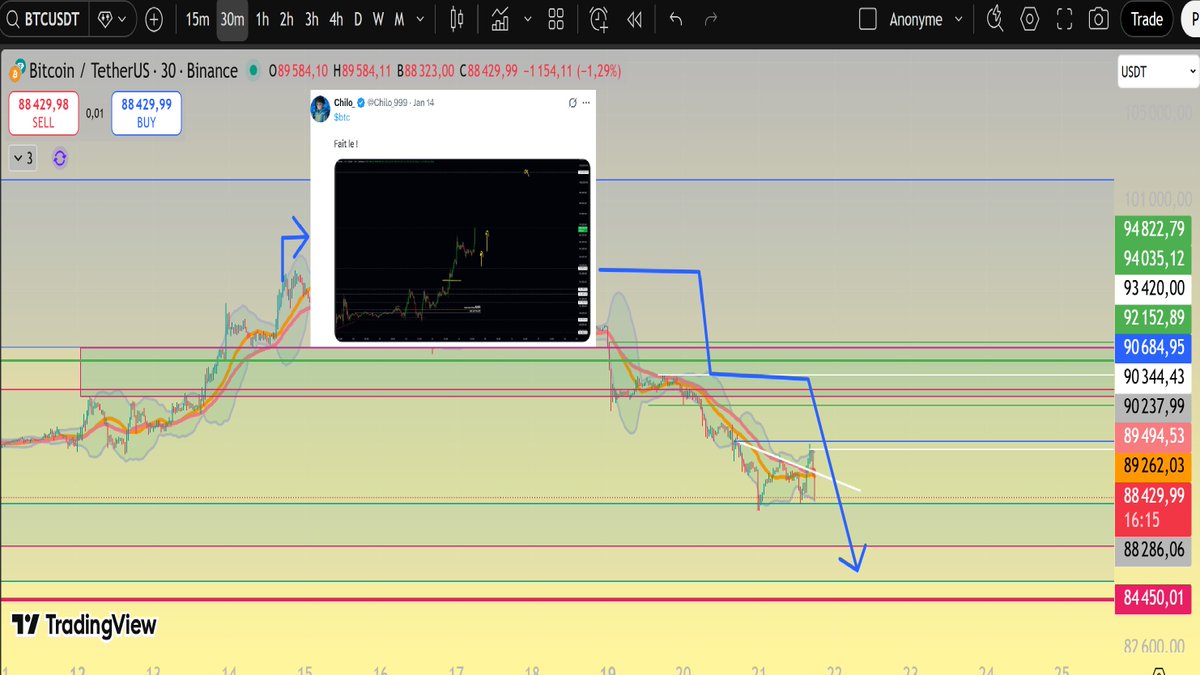Expand the timeframe list dropdown arrow
The width and height of the screenshot is (1200, 675).
click(421, 19)
